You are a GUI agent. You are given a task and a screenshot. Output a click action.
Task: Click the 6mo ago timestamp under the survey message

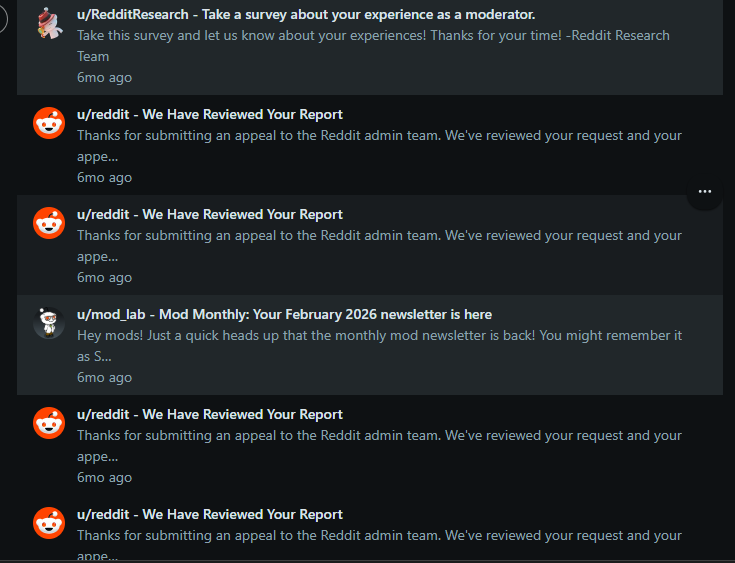click(105, 77)
